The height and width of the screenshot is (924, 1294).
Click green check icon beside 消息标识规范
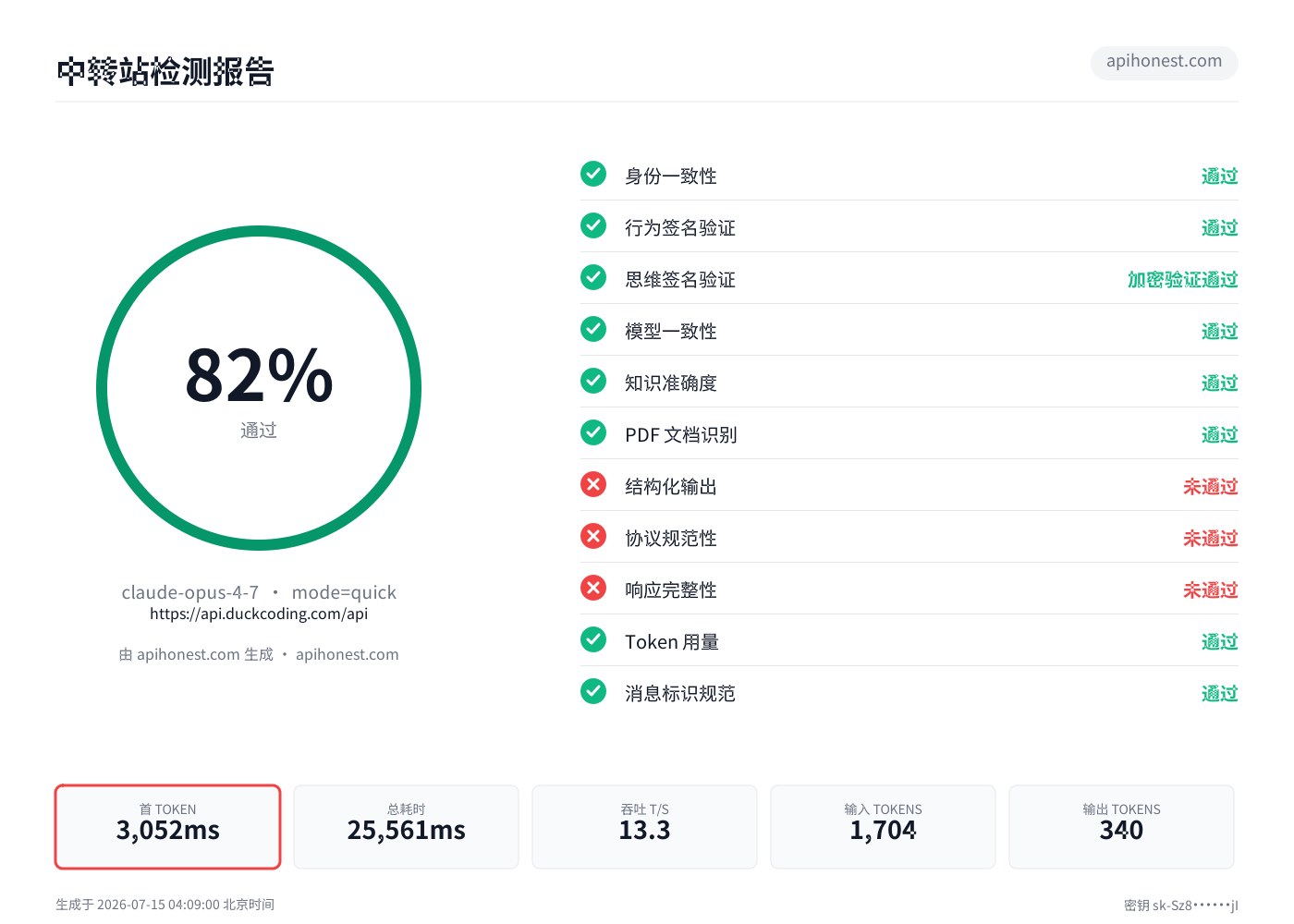point(593,691)
